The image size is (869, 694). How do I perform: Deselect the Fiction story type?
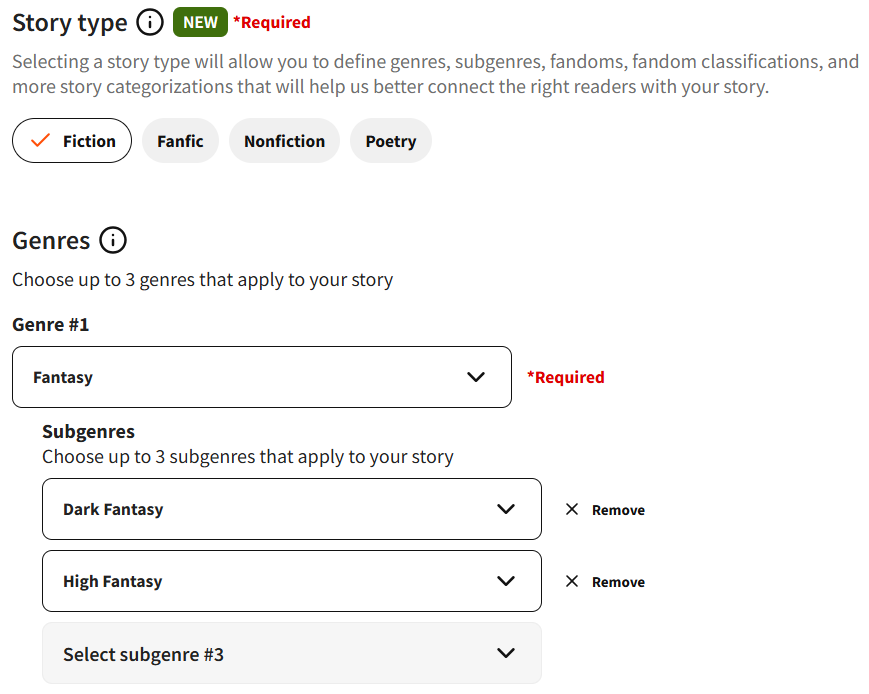point(72,141)
